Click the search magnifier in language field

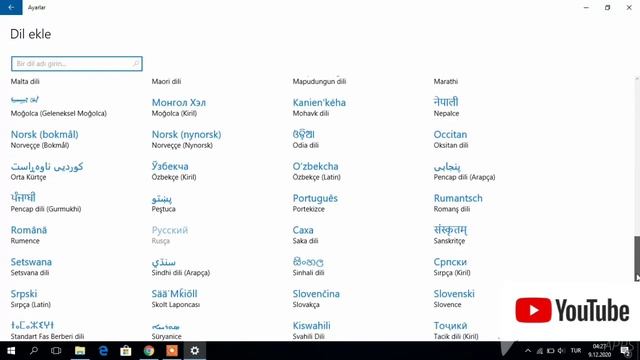[x=136, y=64]
